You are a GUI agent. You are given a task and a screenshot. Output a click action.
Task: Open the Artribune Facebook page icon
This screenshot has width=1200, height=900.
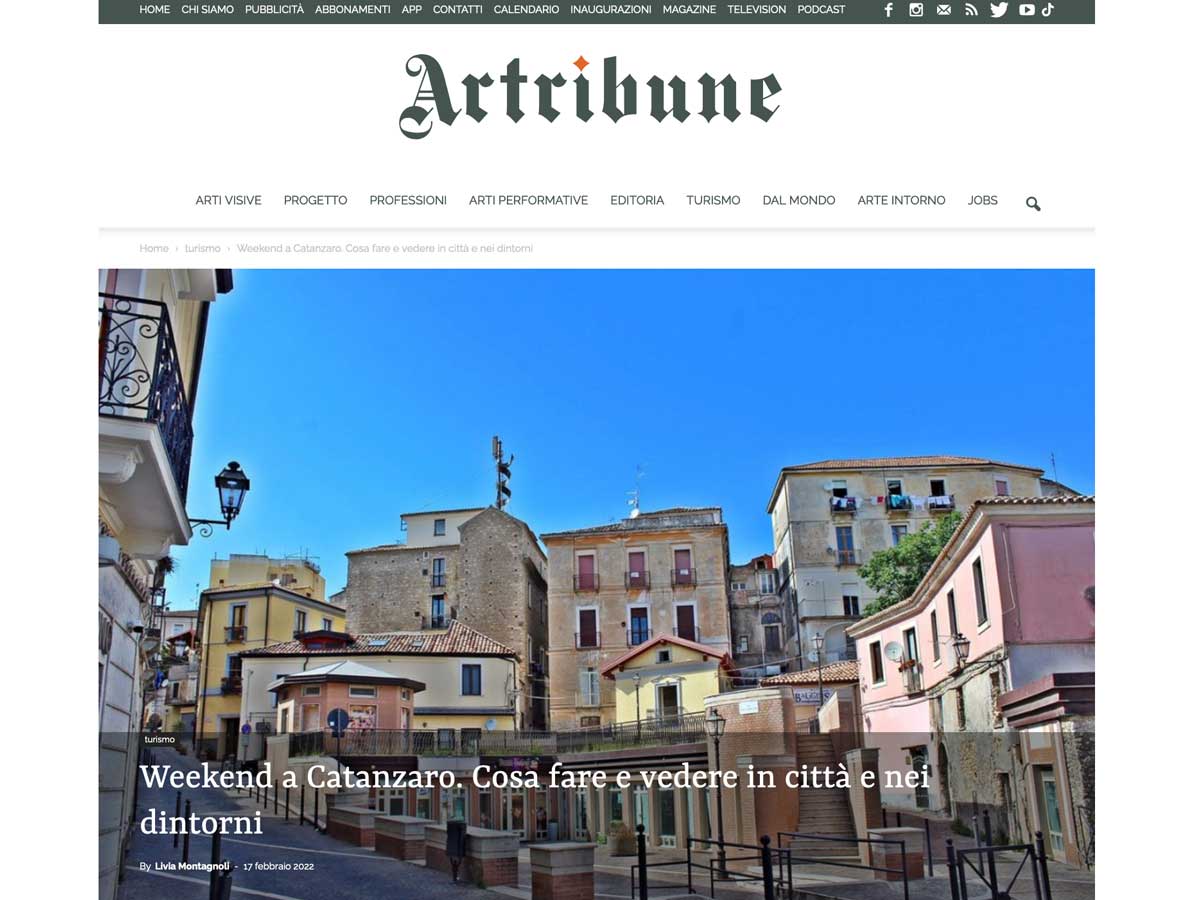(888, 10)
